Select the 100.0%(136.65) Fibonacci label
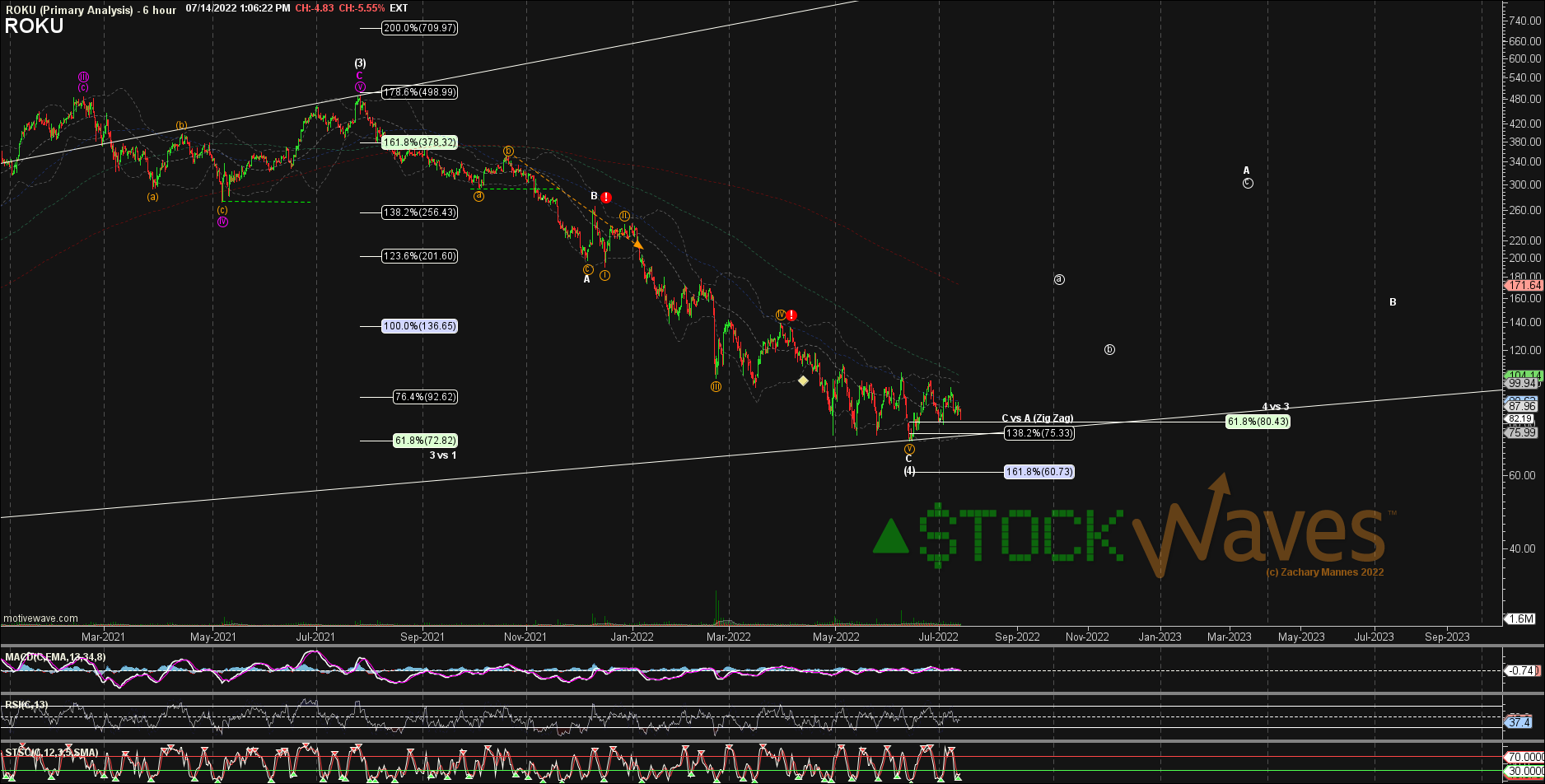 click(x=420, y=326)
